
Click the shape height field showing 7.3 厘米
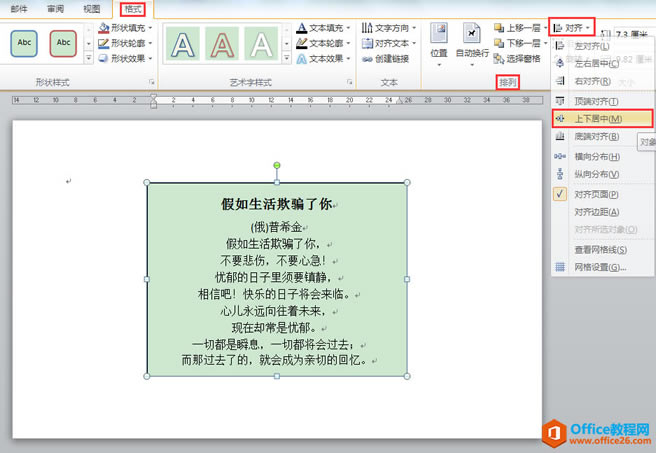click(x=633, y=34)
